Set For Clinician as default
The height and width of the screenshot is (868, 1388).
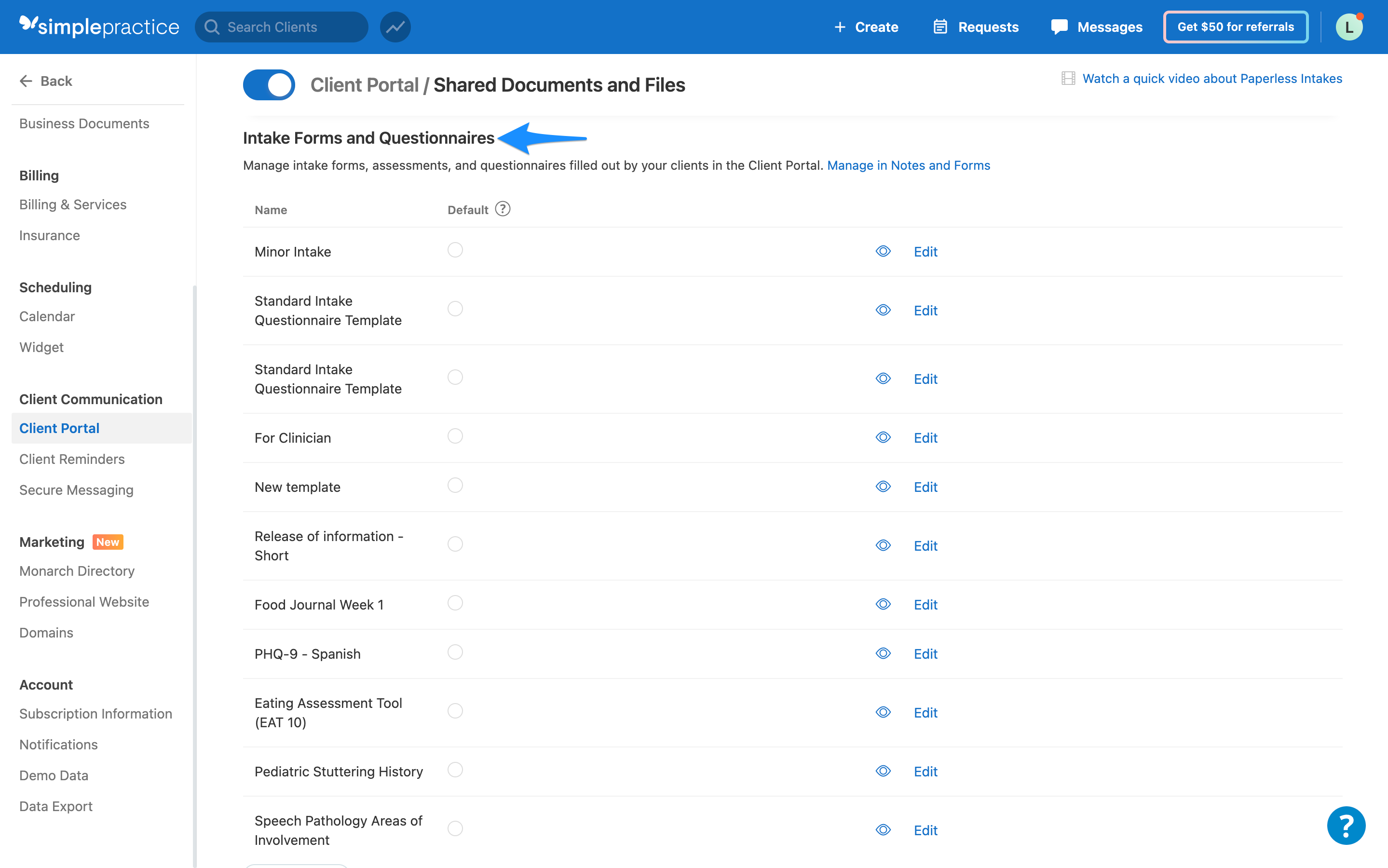(x=455, y=436)
